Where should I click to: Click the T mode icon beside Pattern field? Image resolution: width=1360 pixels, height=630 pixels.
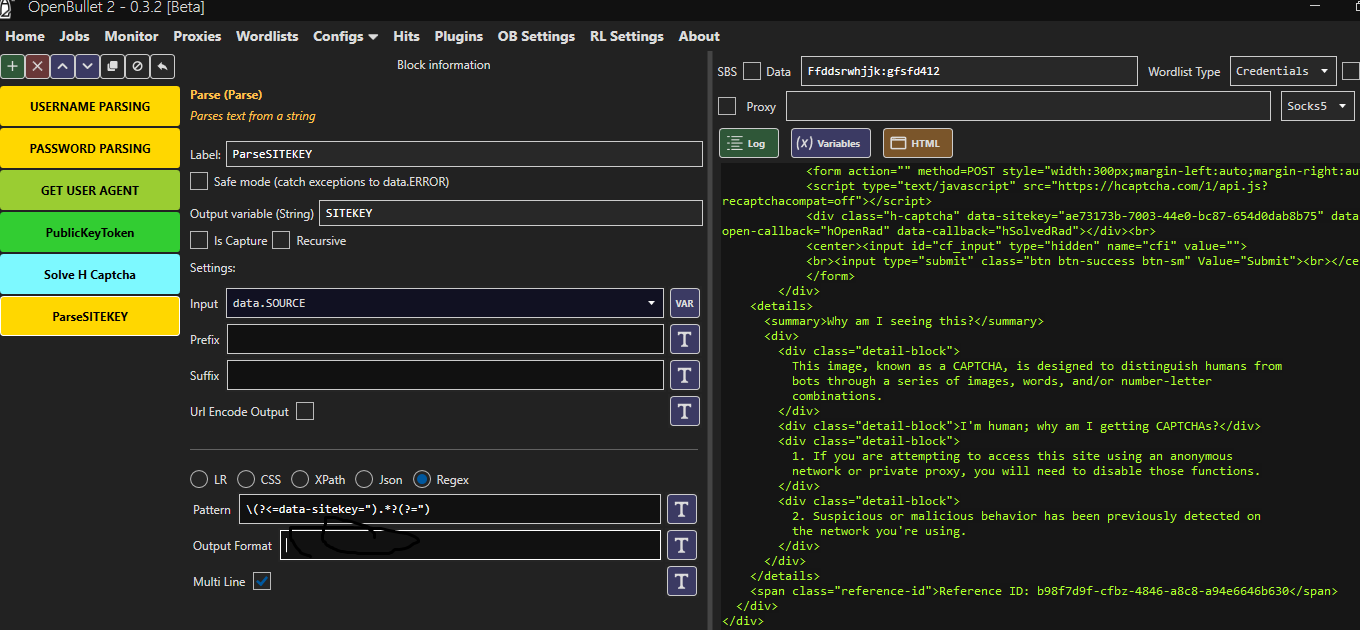(x=681, y=509)
